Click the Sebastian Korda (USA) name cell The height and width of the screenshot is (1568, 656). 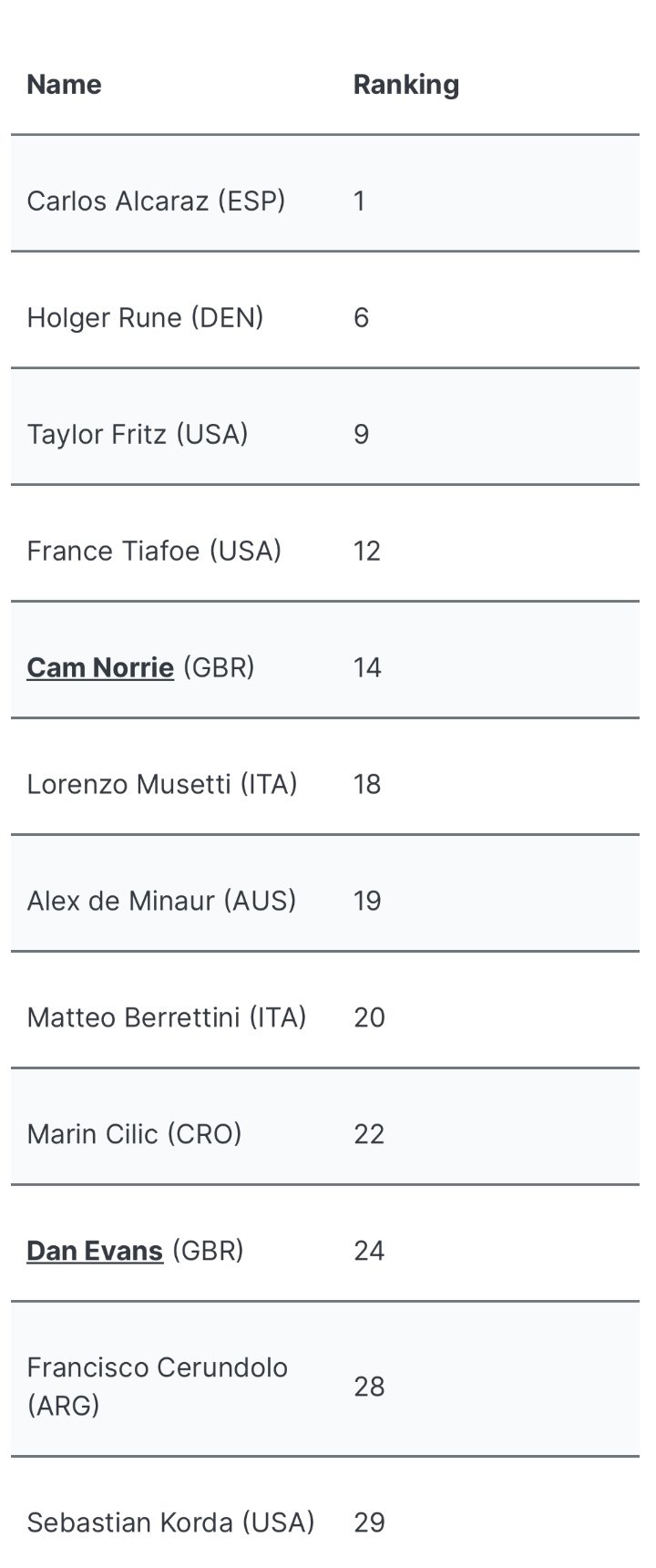click(x=171, y=1522)
